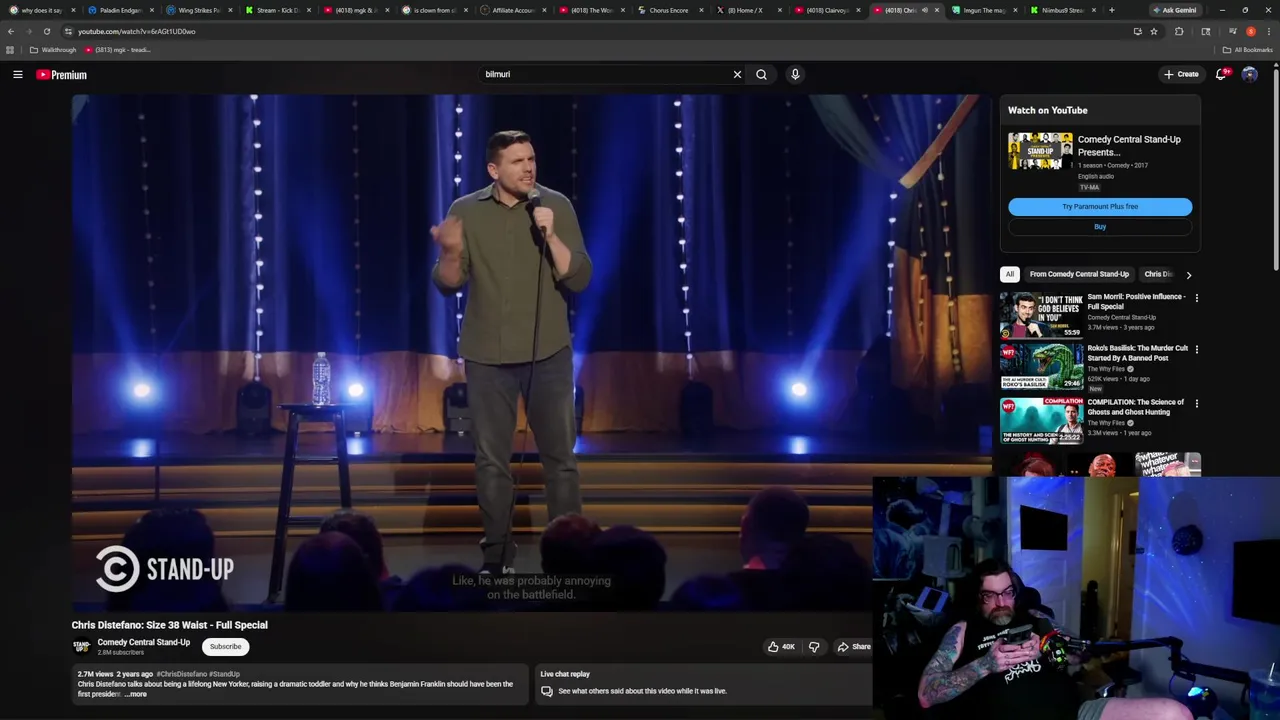The height and width of the screenshot is (720, 1280).
Task: Expand the video description with ...more
Action: point(136,694)
